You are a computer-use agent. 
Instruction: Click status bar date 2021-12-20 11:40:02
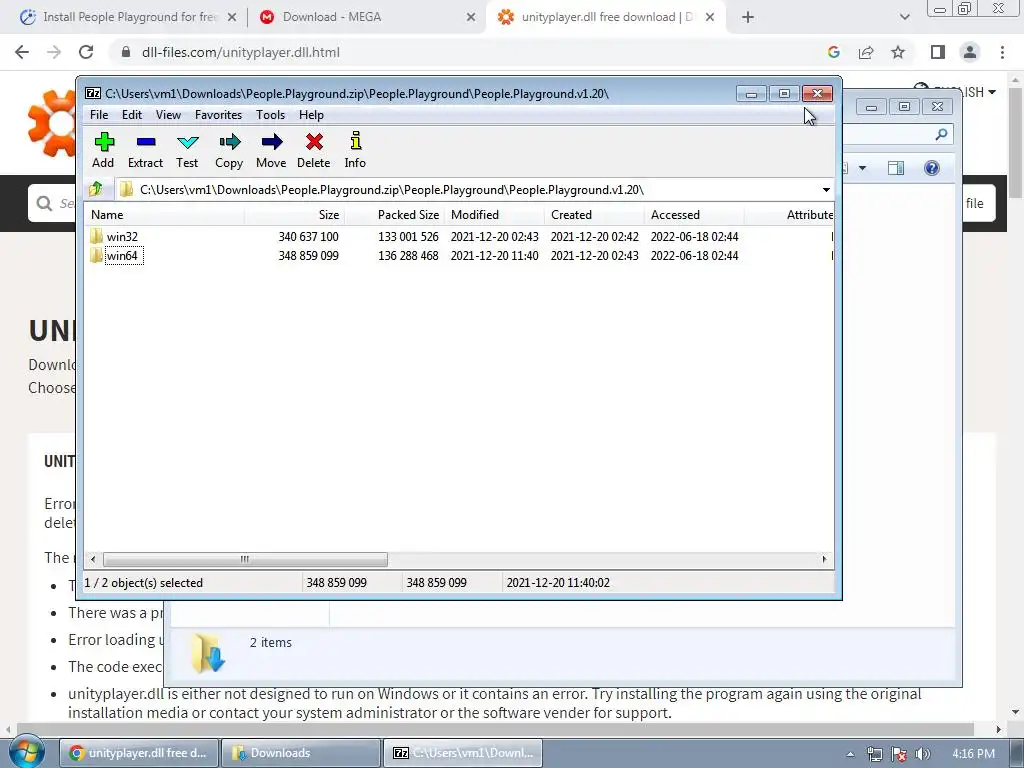pos(558,583)
